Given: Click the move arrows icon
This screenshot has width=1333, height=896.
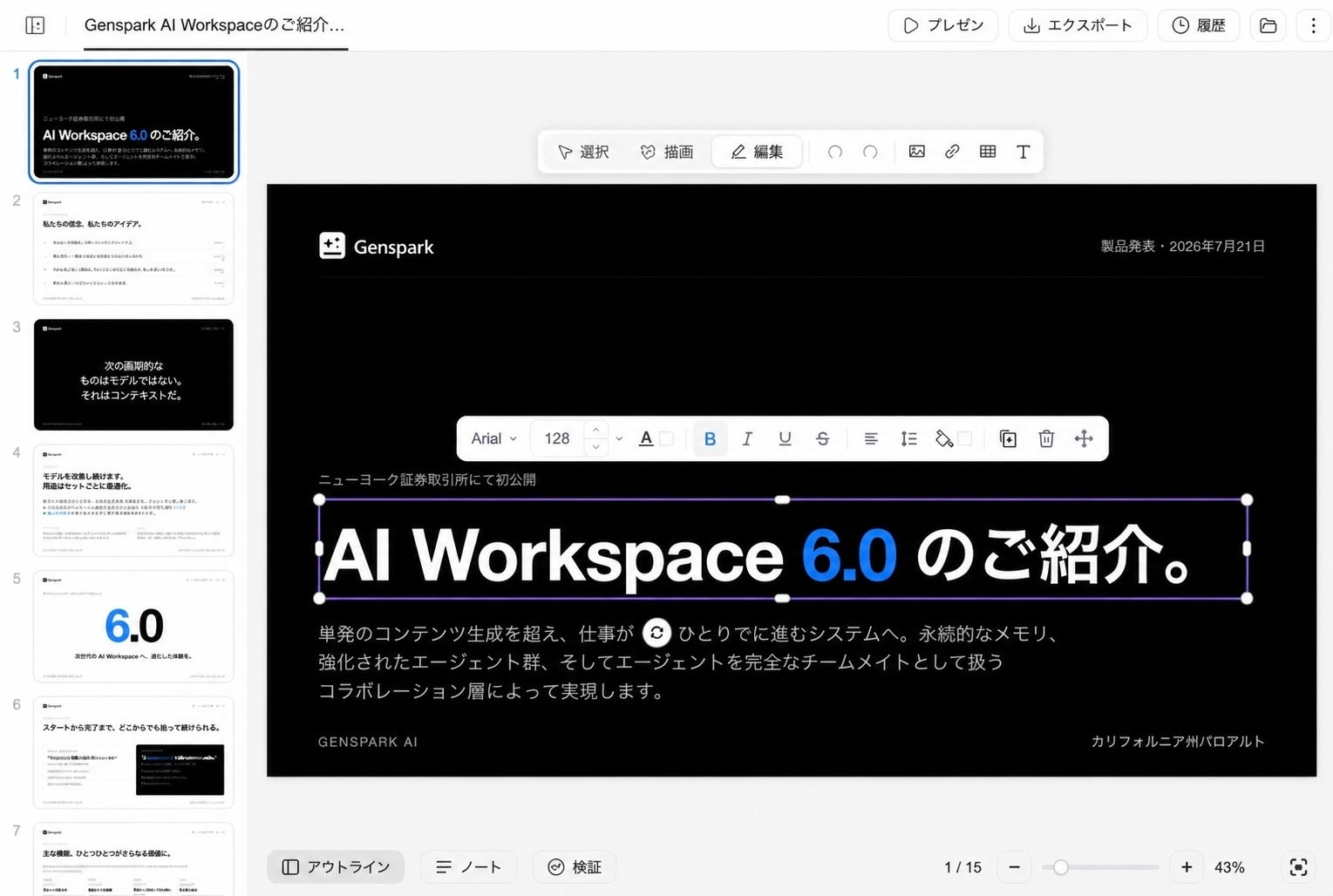Looking at the screenshot, I should (x=1084, y=438).
